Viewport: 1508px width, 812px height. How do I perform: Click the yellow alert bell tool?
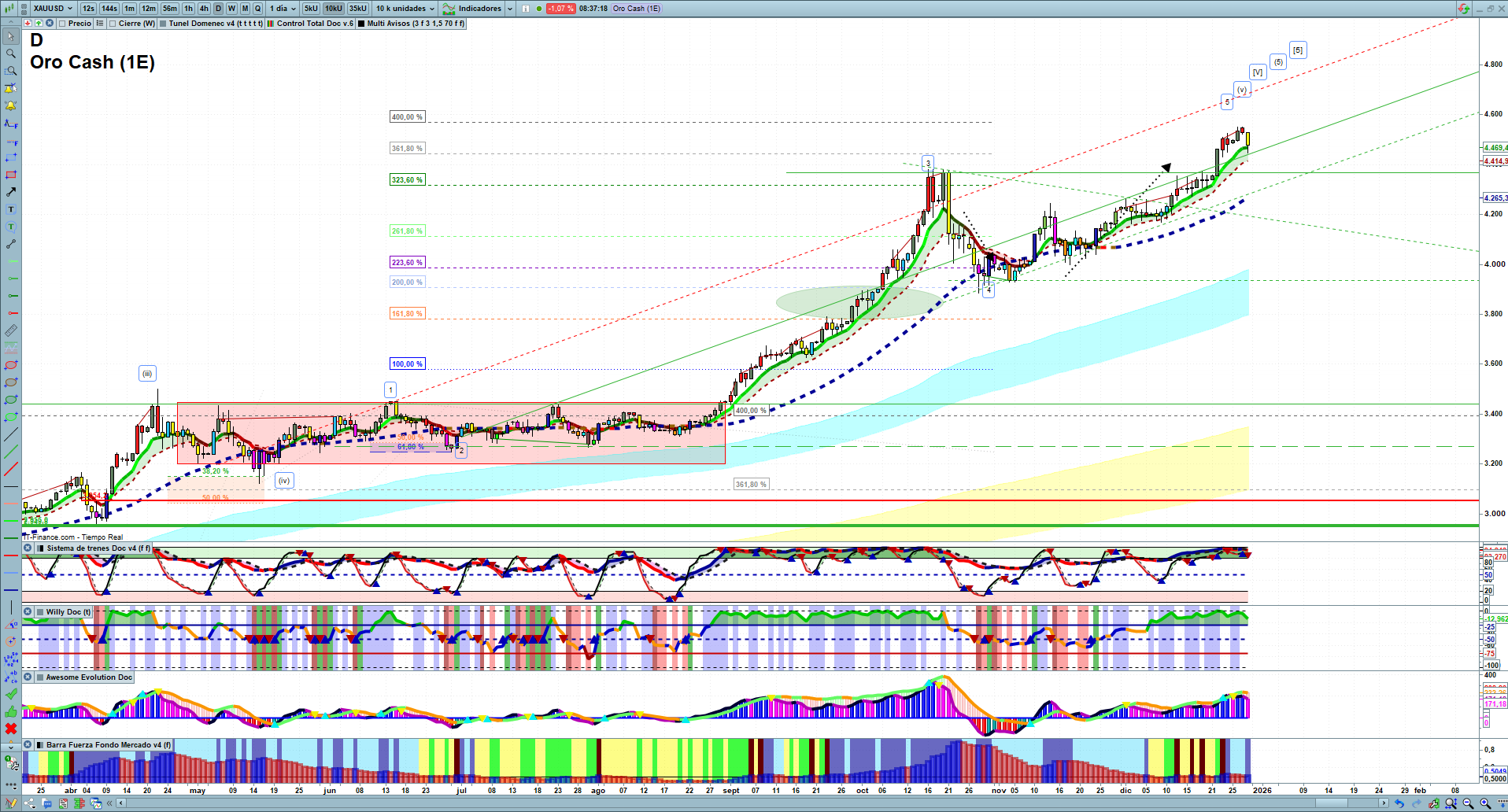tap(11, 105)
